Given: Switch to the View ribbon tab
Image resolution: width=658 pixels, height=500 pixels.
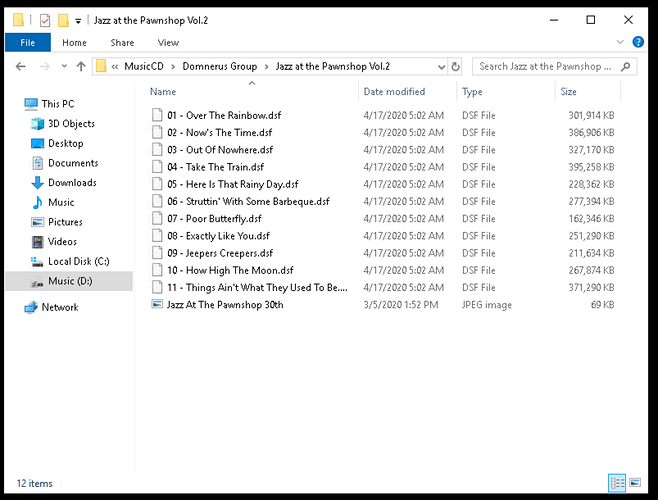Looking at the screenshot, I should [x=168, y=43].
